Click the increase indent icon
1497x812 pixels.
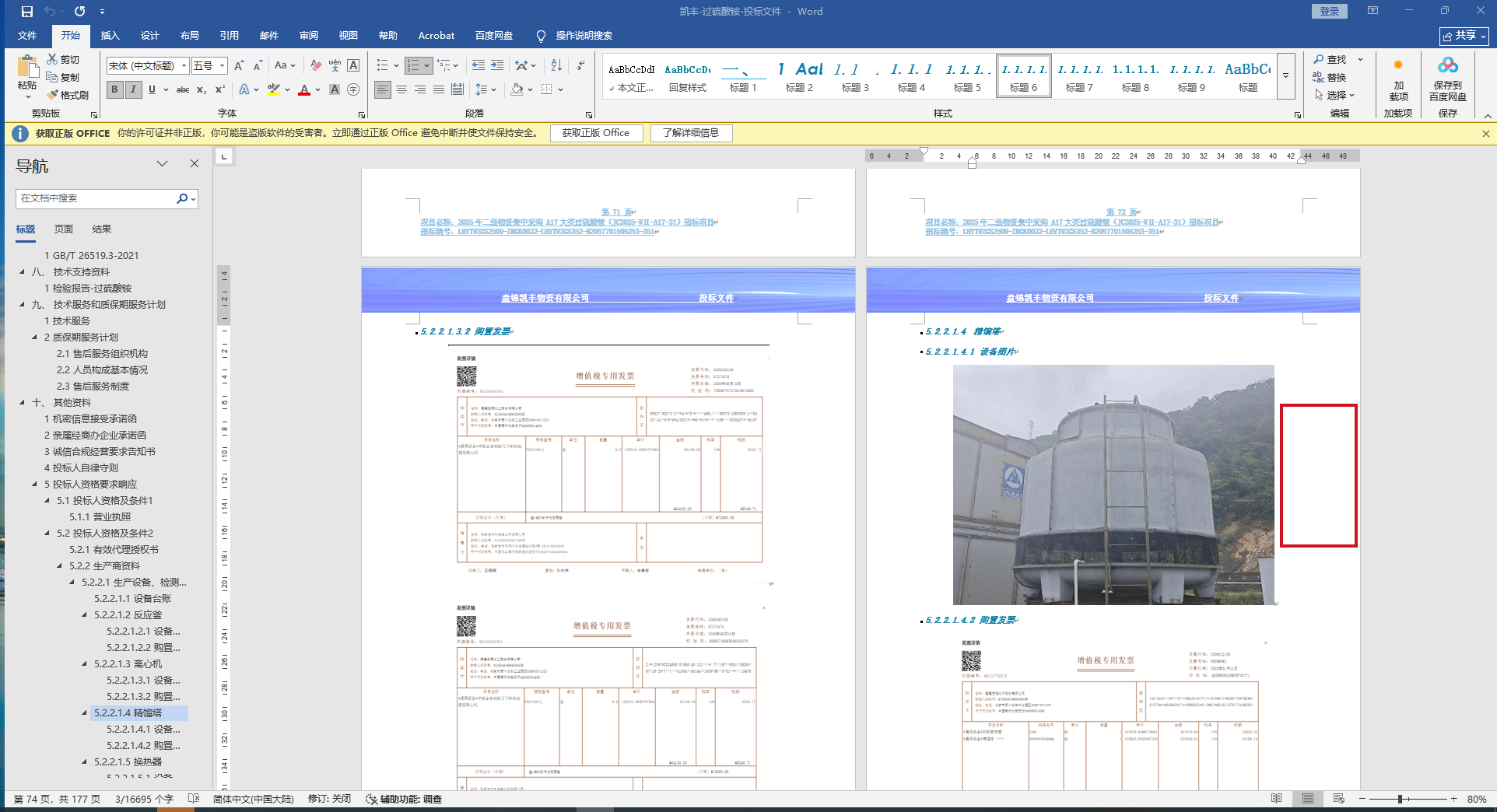point(496,66)
